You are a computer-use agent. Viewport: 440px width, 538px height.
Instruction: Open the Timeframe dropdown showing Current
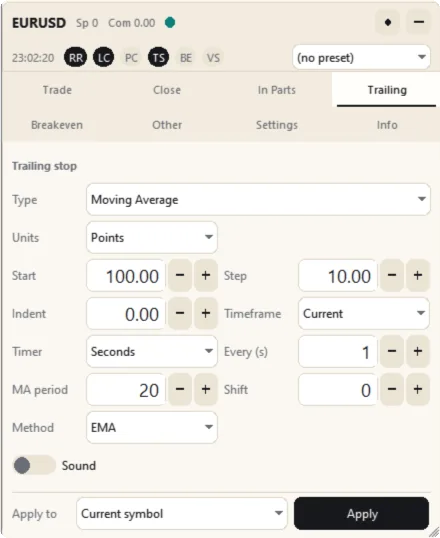[x=364, y=314]
